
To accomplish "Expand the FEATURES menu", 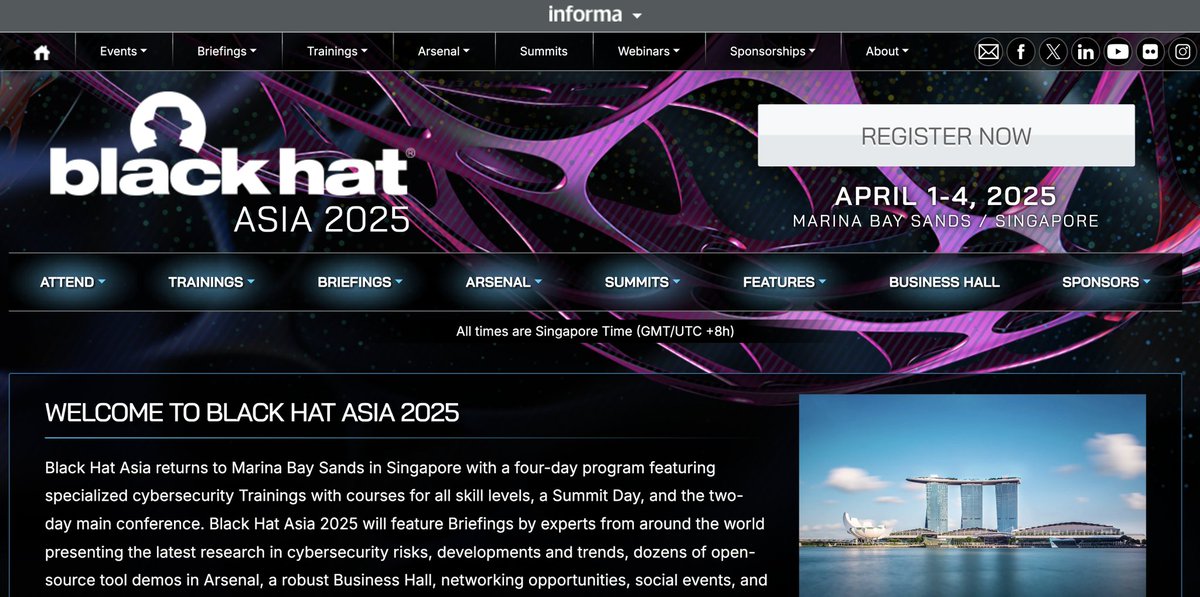I will coord(785,282).
